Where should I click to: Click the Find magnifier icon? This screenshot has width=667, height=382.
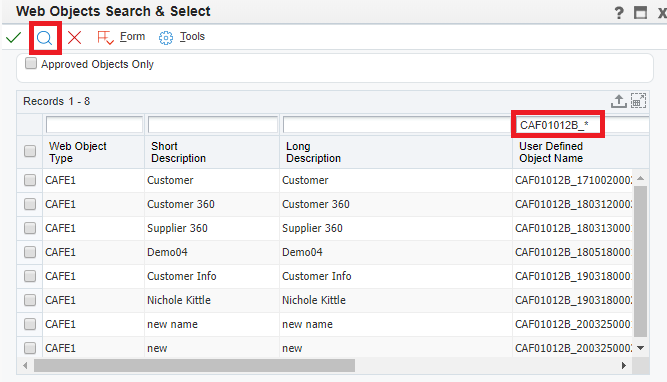tap(45, 38)
